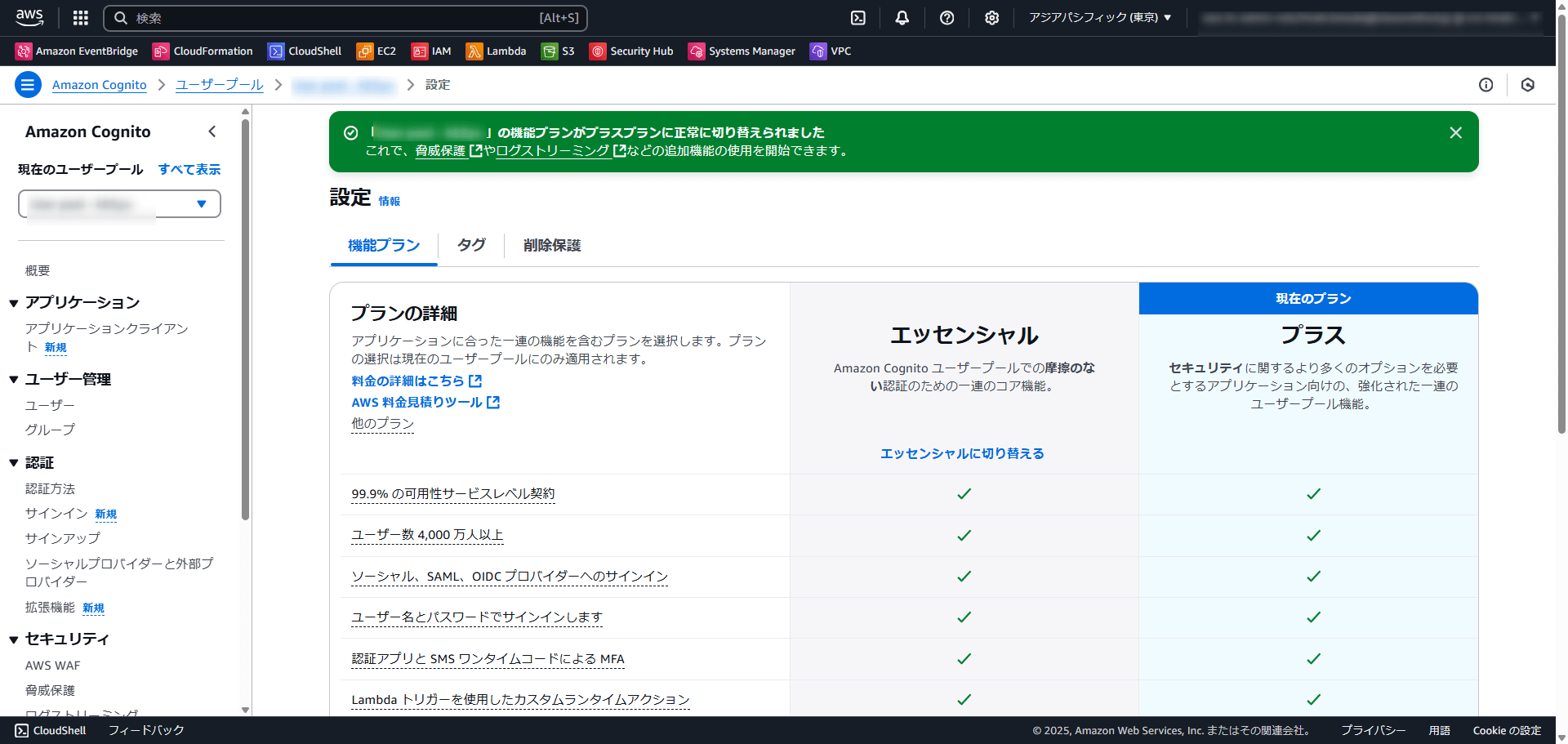This screenshot has width=1568, height=744.
Task: Open AWS WAF in the sidebar
Action: click(53, 666)
